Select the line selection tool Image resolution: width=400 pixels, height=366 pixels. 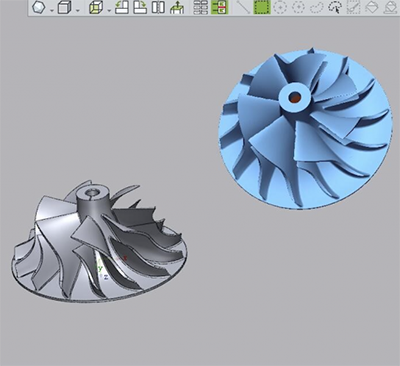(x=243, y=7)
